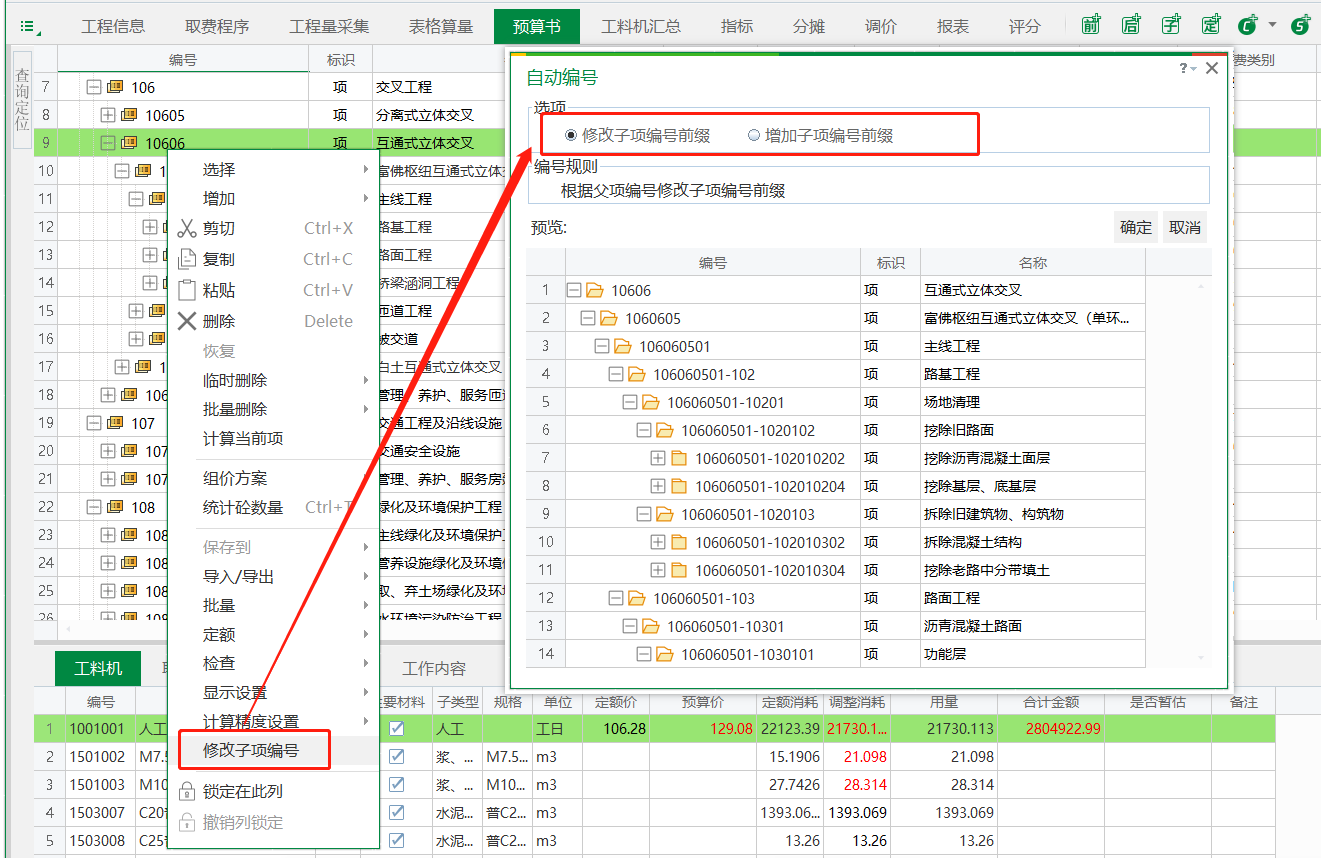Screen dimensions: 1321x858
Task: Click the green S+ circle icon
Action: click(x=1300, y=25)
